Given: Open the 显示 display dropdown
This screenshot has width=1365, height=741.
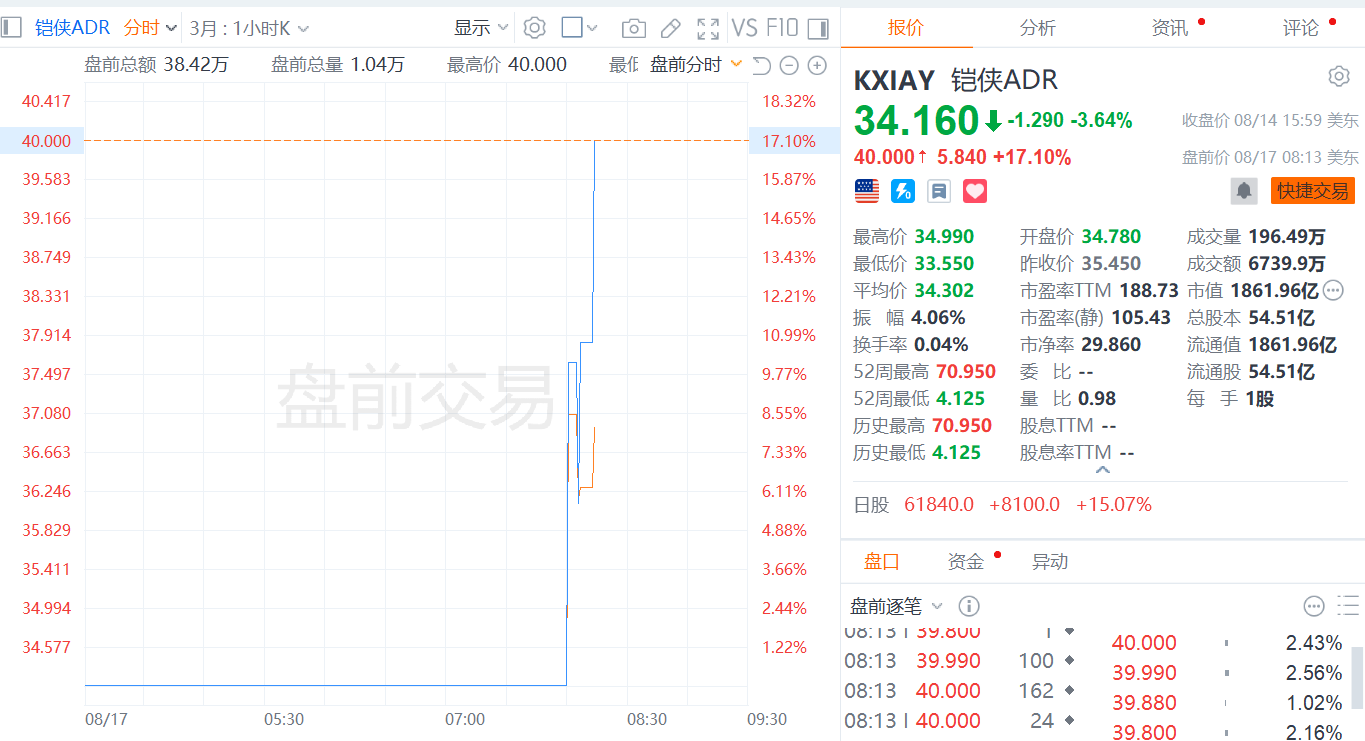Looking at the screenshot, I should pyautogui.click(x=481, y=28).
